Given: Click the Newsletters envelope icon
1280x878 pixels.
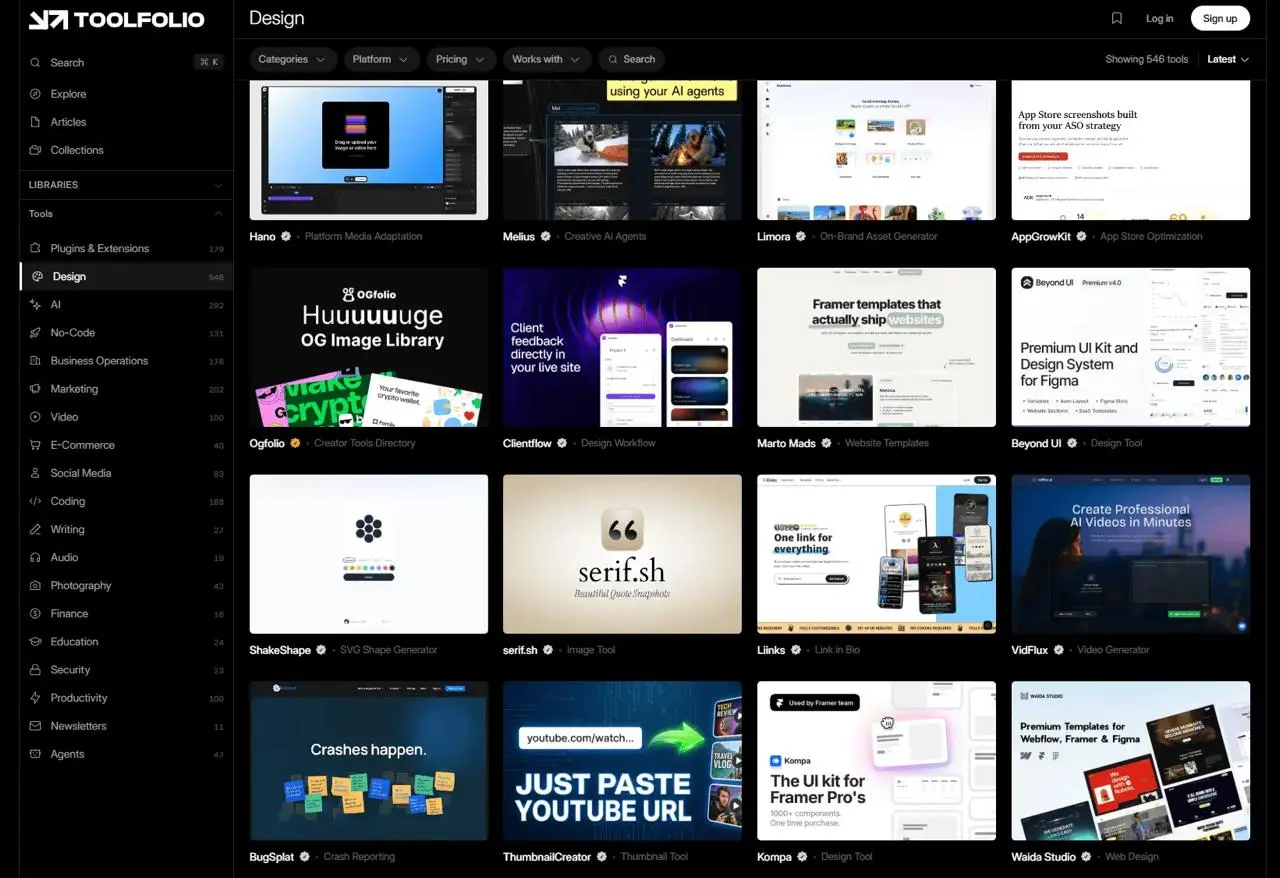Looking at the screenshot, I should 36,725.
